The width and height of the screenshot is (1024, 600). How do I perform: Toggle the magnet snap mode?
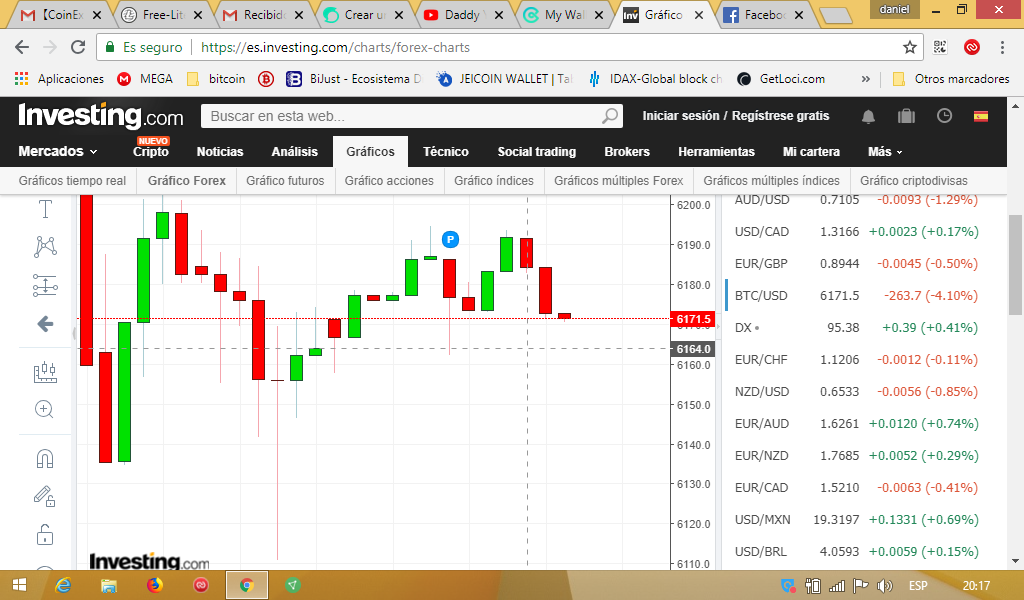(x=44, y=459)
